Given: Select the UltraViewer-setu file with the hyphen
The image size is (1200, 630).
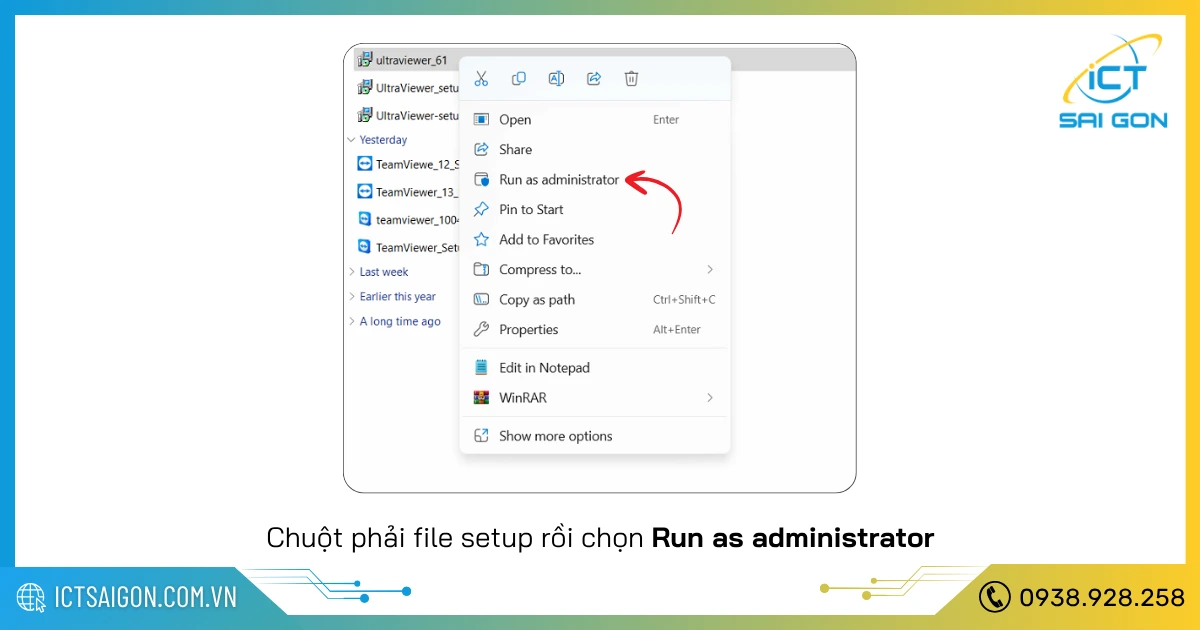Looking at the screenshot, I should [x=408, y=115].
